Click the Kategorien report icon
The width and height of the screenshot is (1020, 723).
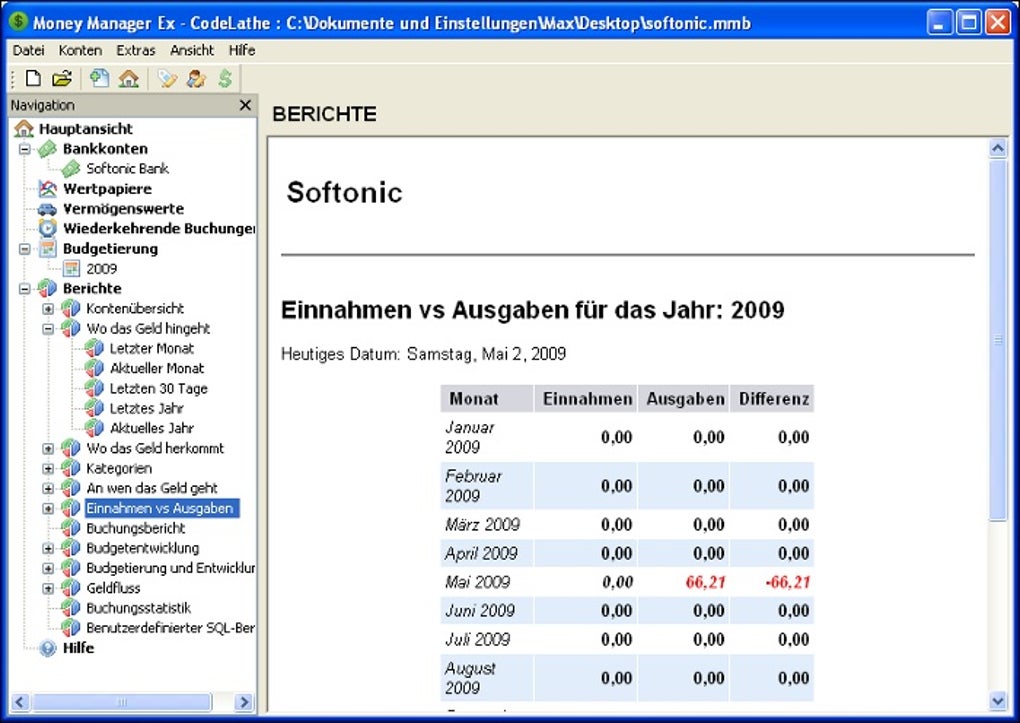[x=70, y=468]
